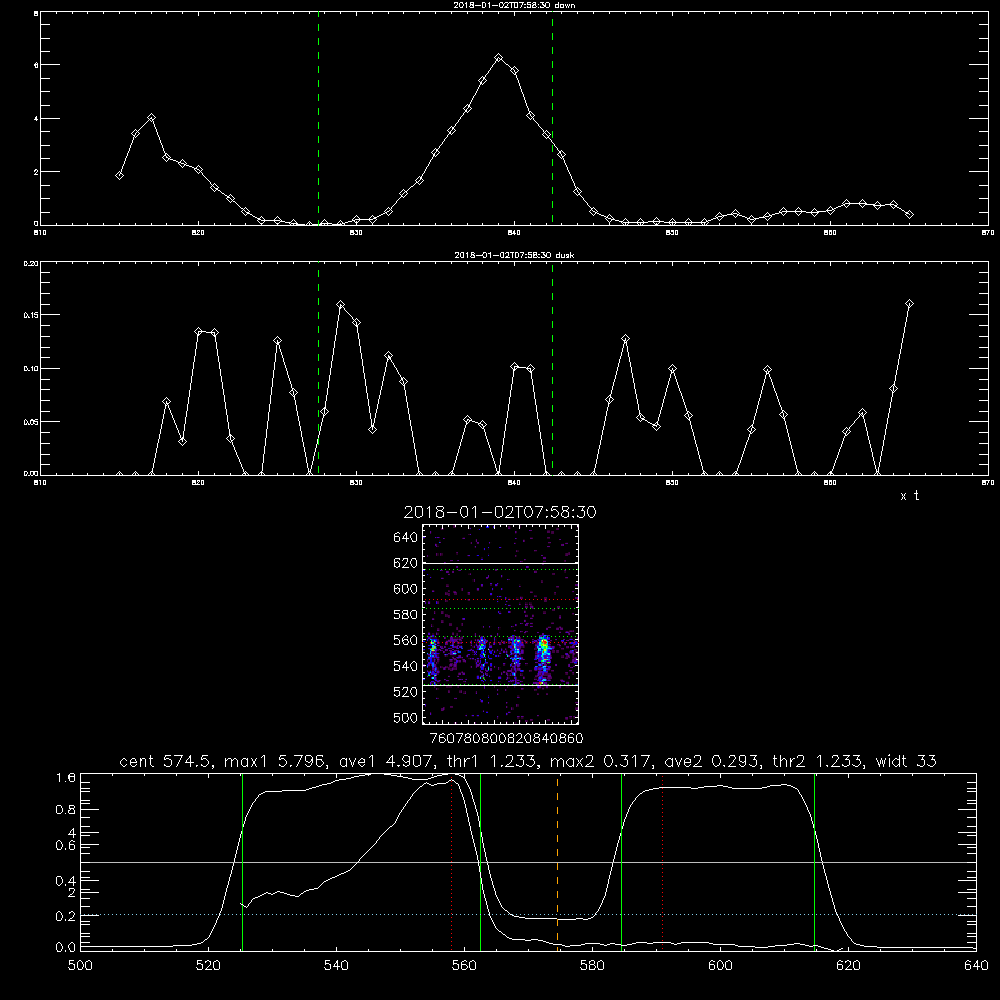
Task: Click the highest peak marker in dawn plot
Action: pyautogui.click(x=499, y=58)
